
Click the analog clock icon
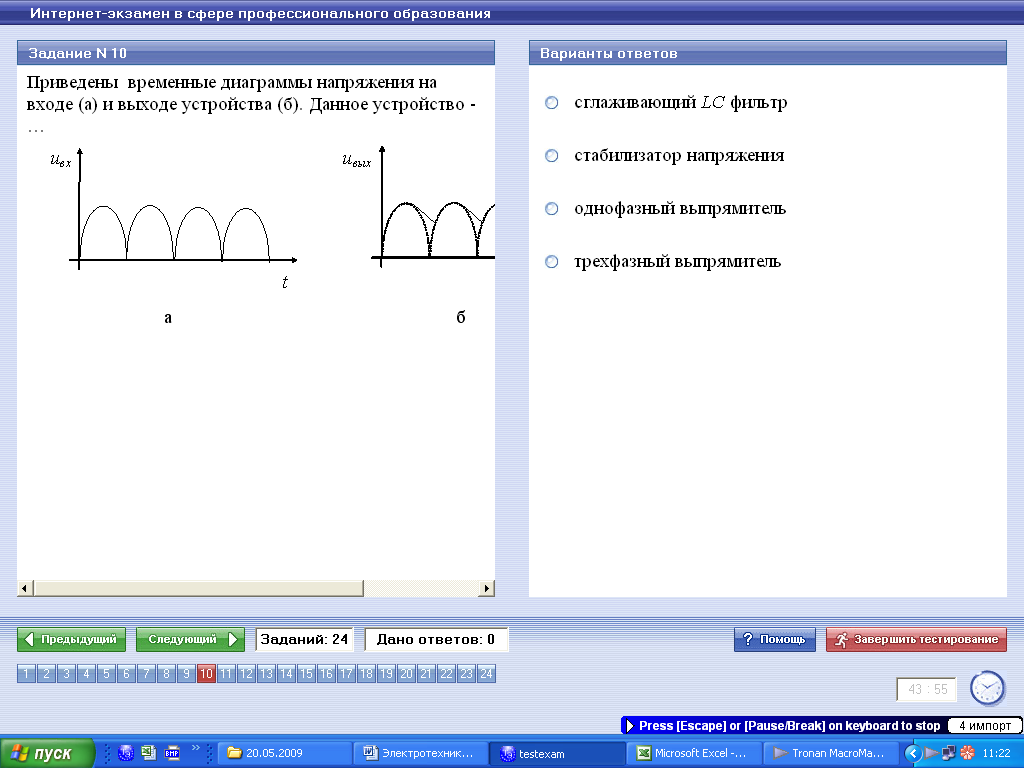click(x=987, y=688)
